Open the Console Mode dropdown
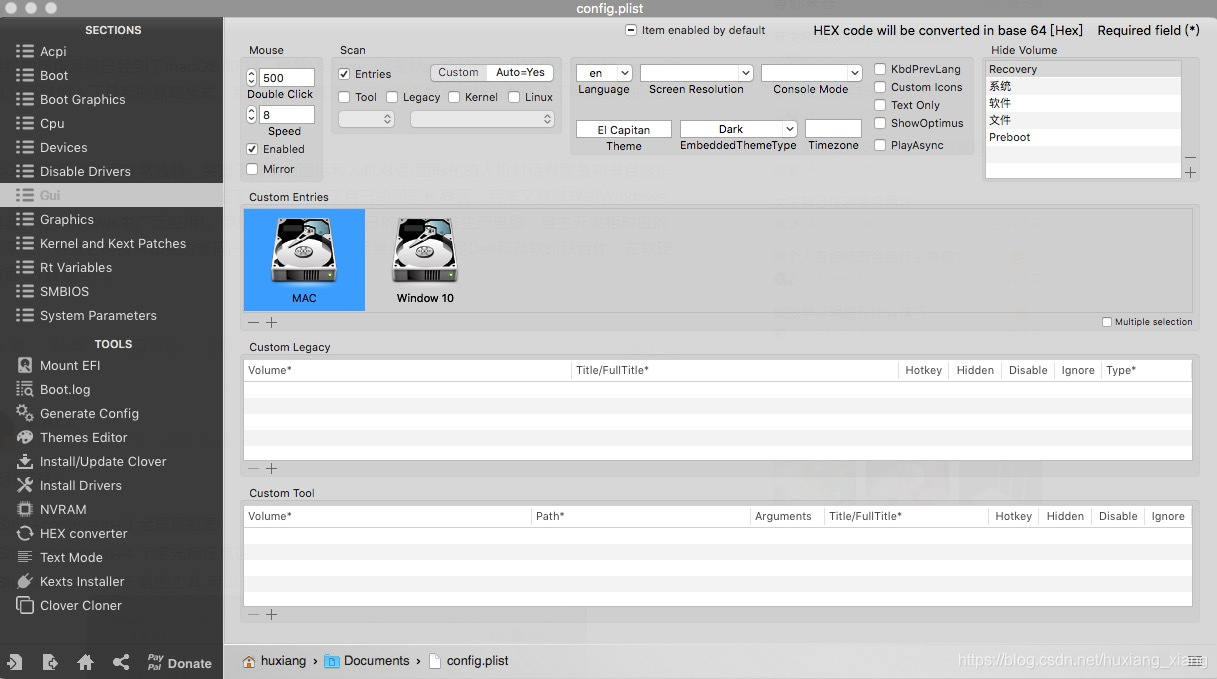The width and height of the screenshot is (1217, 679). (x=811, y=73)
